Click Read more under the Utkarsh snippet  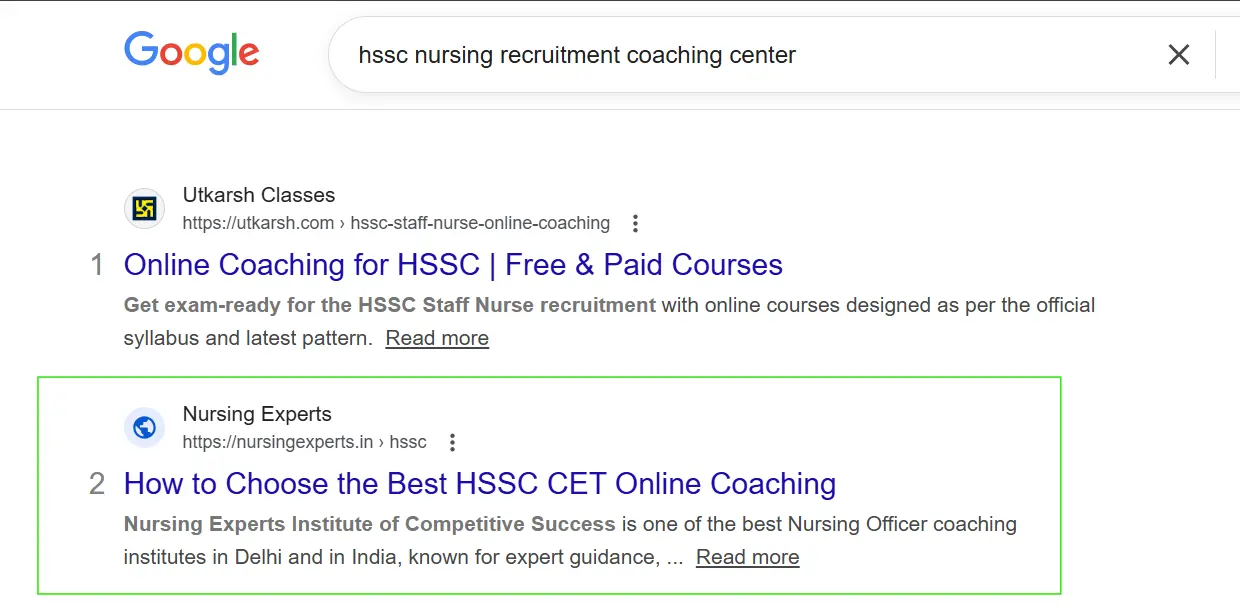tap(437, 338)
